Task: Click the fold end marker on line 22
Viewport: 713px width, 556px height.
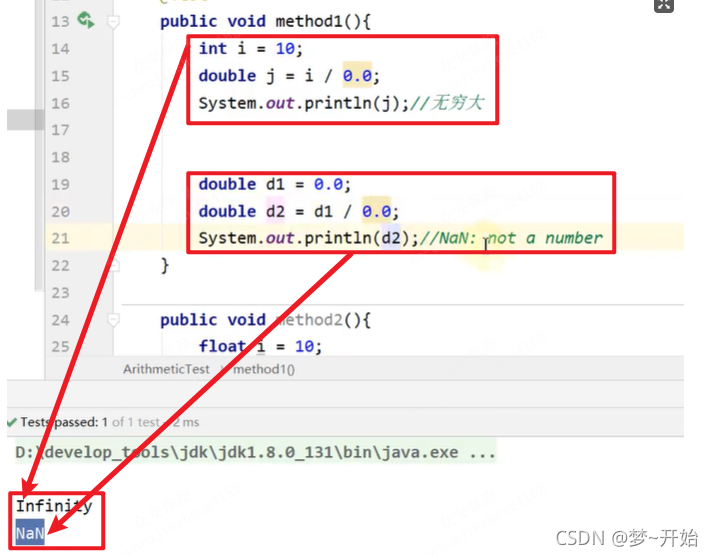Action: 114,265
